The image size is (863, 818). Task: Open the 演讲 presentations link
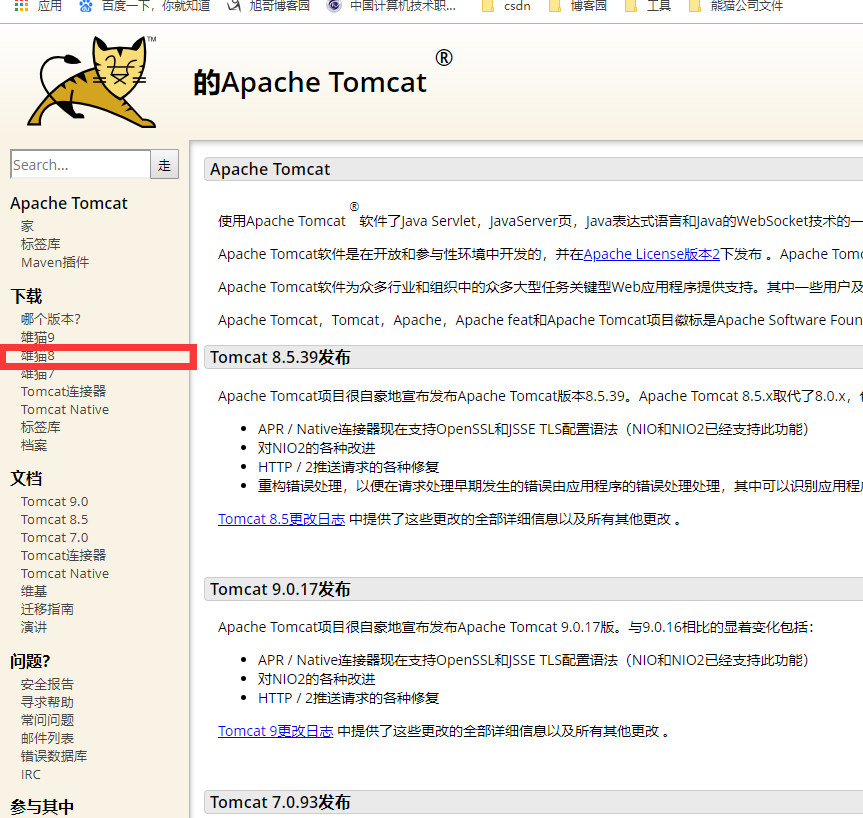tap(34, 628)
